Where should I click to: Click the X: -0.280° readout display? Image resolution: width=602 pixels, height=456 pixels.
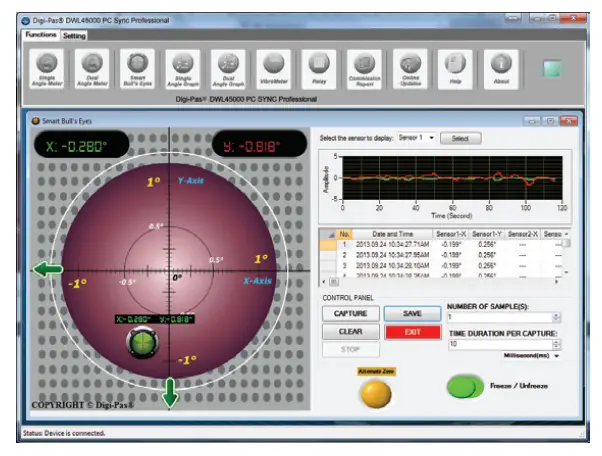(82, 146)
